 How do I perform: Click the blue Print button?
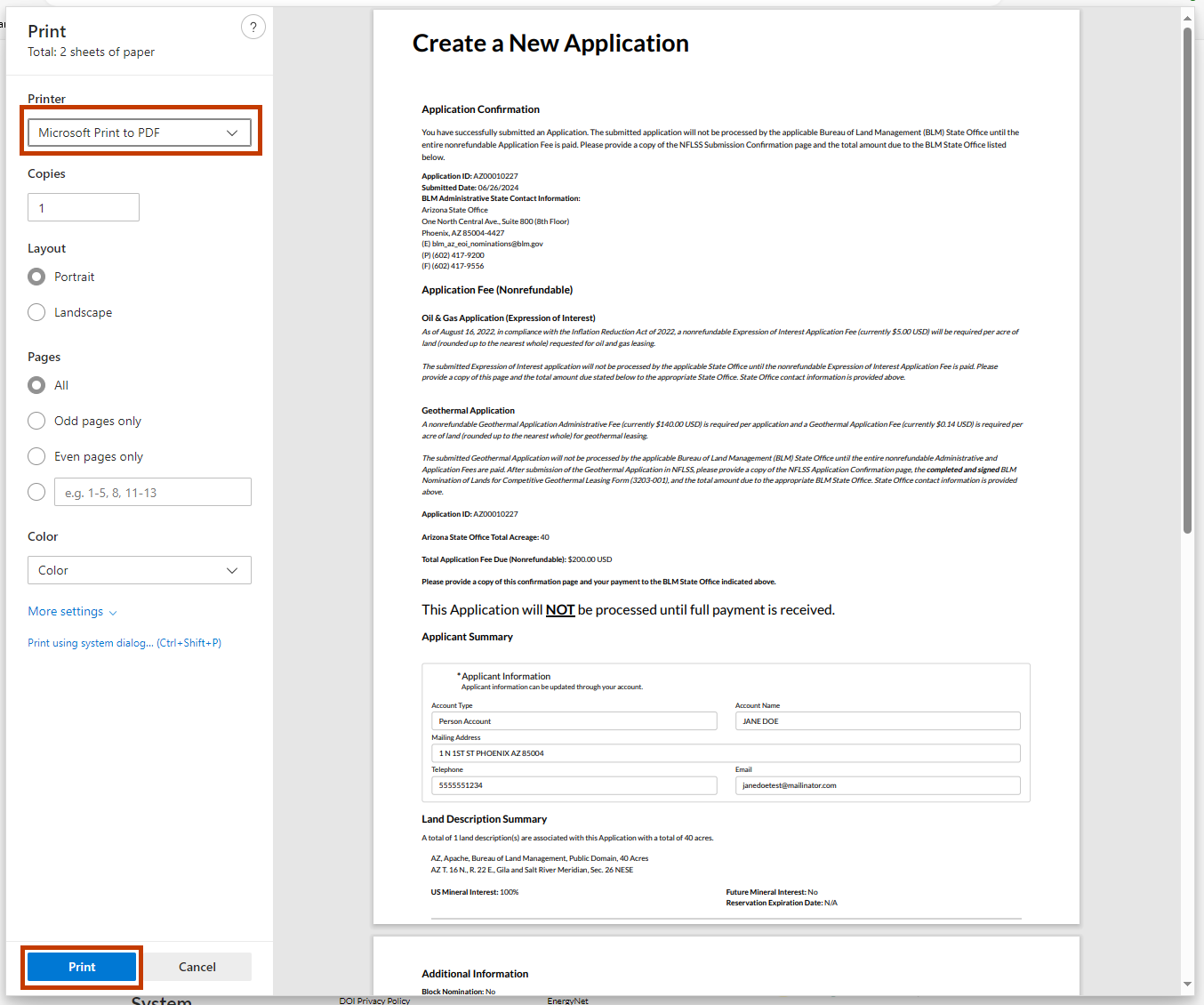pyautogui.click(x=82, y=967)
